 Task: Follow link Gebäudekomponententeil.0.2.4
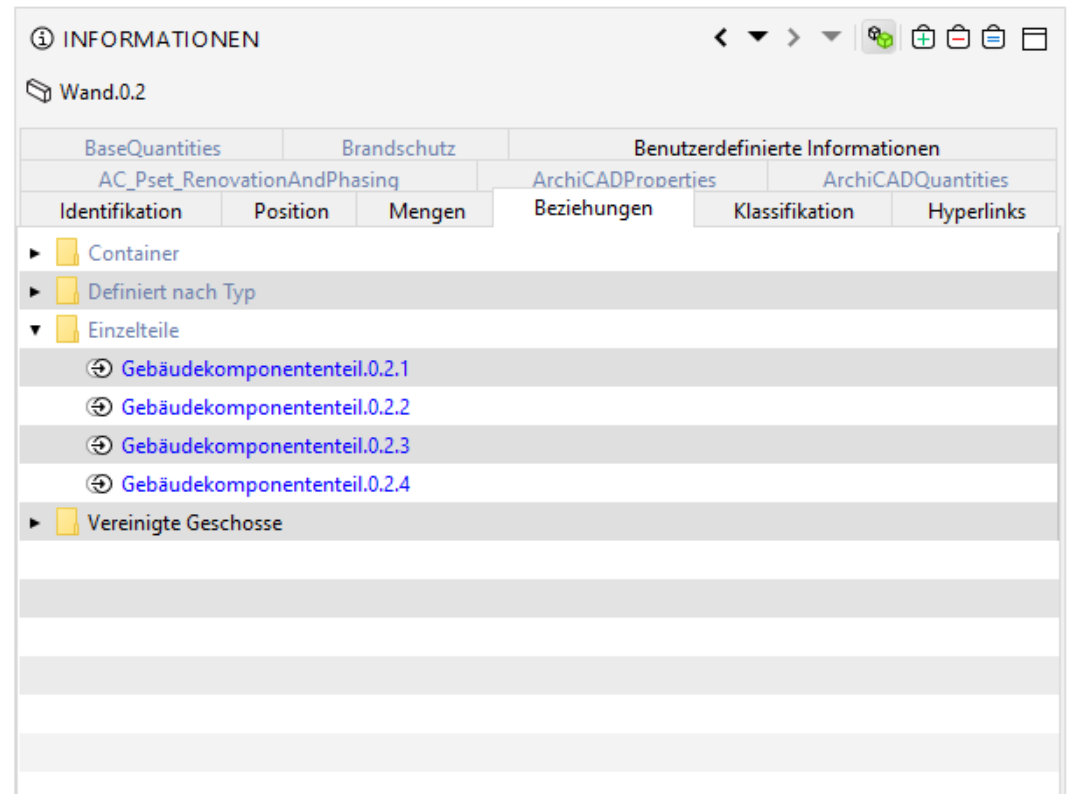click(265, 484)
